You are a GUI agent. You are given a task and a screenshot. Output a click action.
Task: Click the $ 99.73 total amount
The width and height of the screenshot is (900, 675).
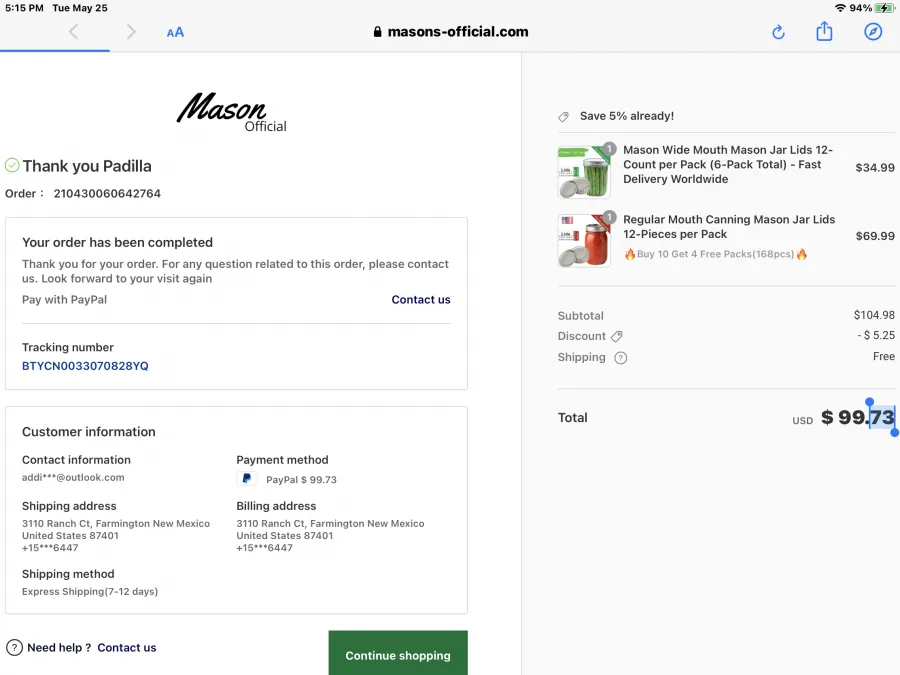tap(858, 417)
